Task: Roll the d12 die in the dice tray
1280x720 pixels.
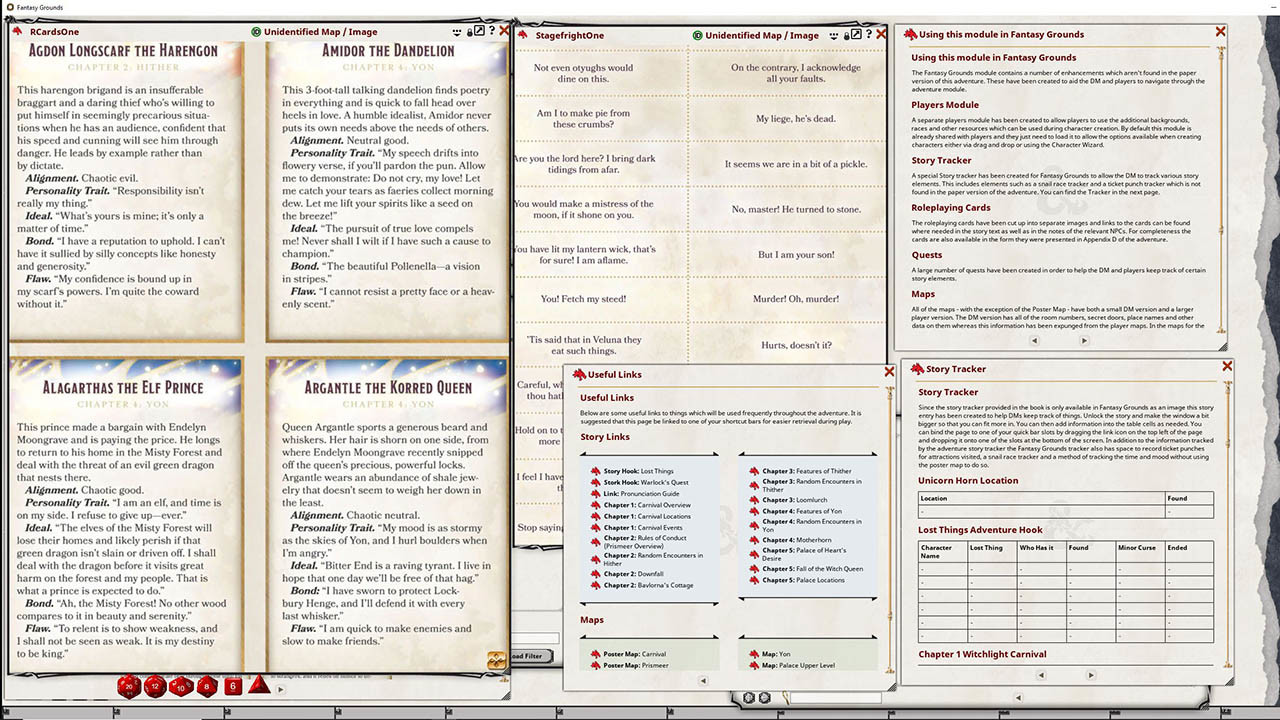Action: tap(153, 687)
